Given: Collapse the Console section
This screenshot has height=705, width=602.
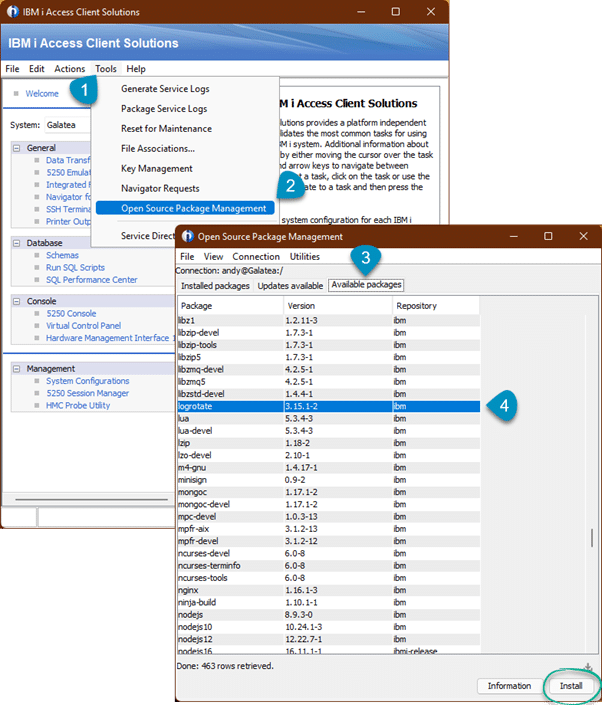Looking at the screenshot, I should point(18,301).
